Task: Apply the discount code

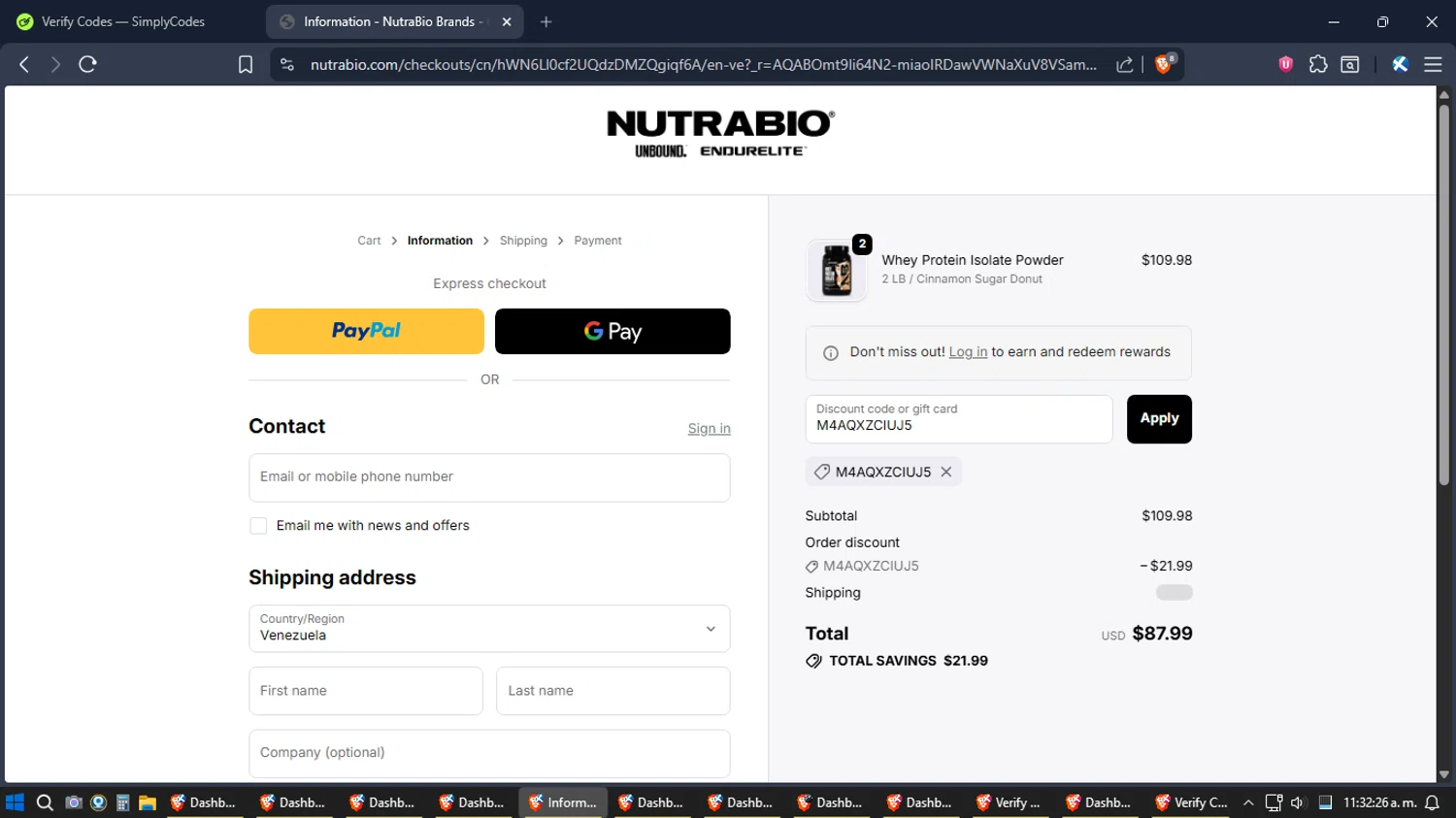Action: 1159,419
